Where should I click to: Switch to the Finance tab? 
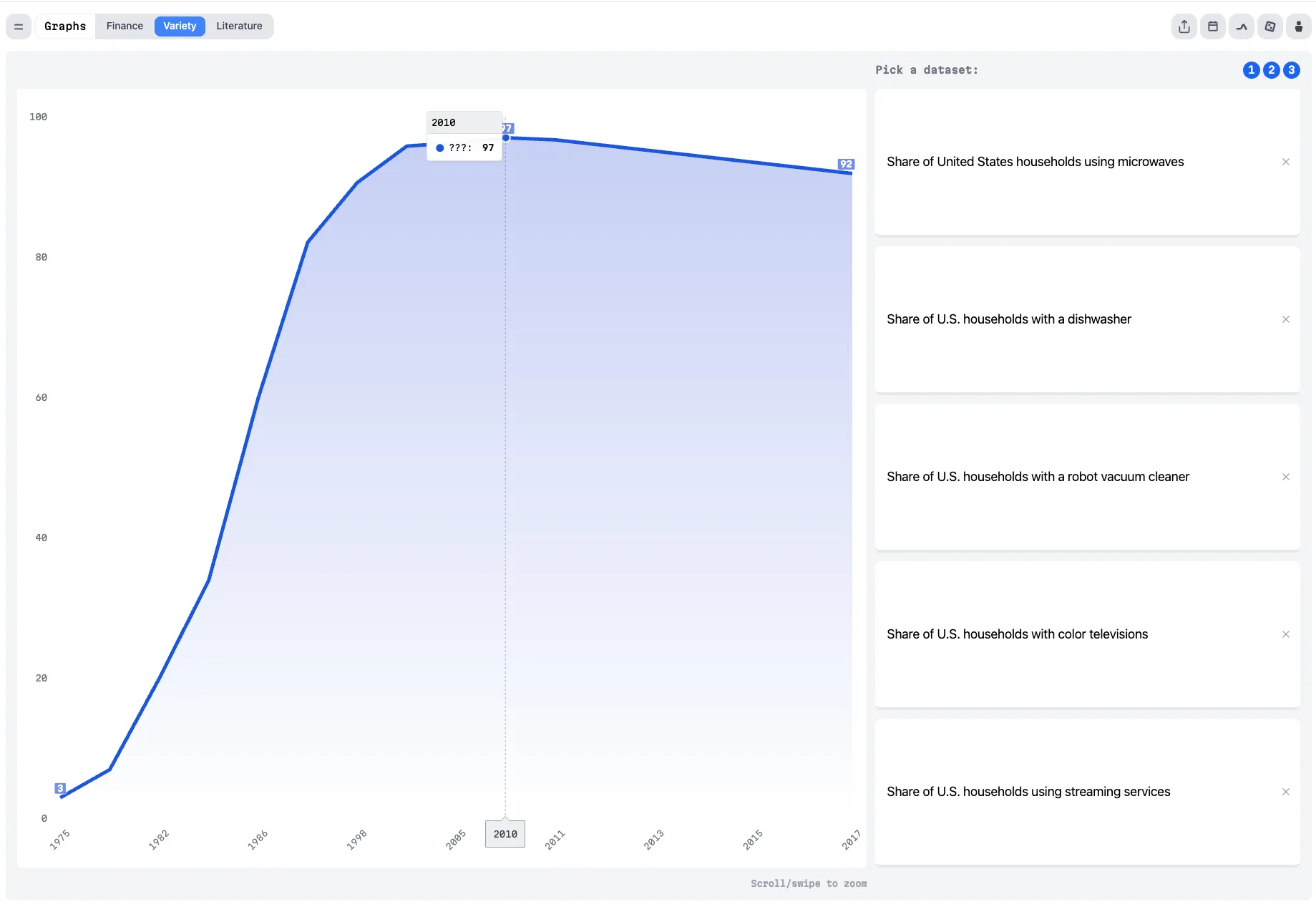[125, 26]
